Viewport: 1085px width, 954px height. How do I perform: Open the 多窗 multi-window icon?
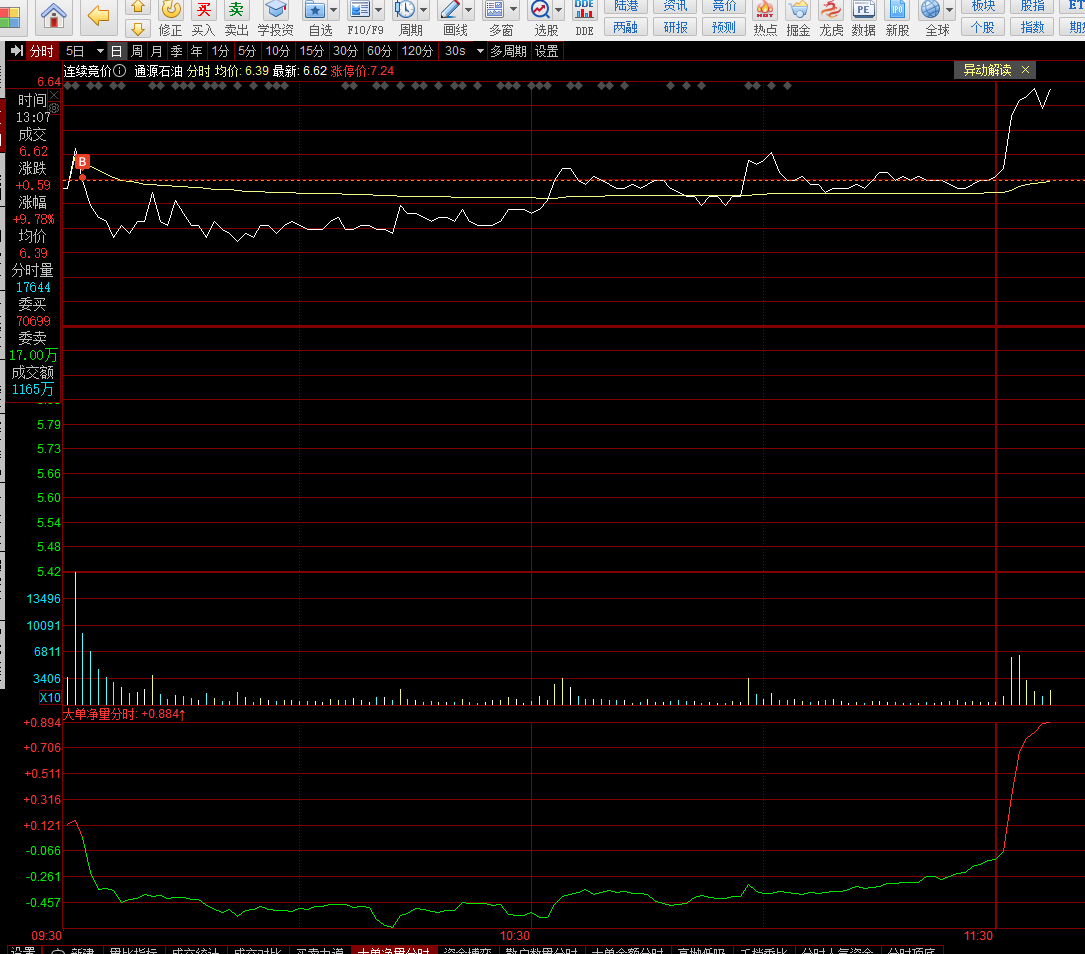point(495,18)
